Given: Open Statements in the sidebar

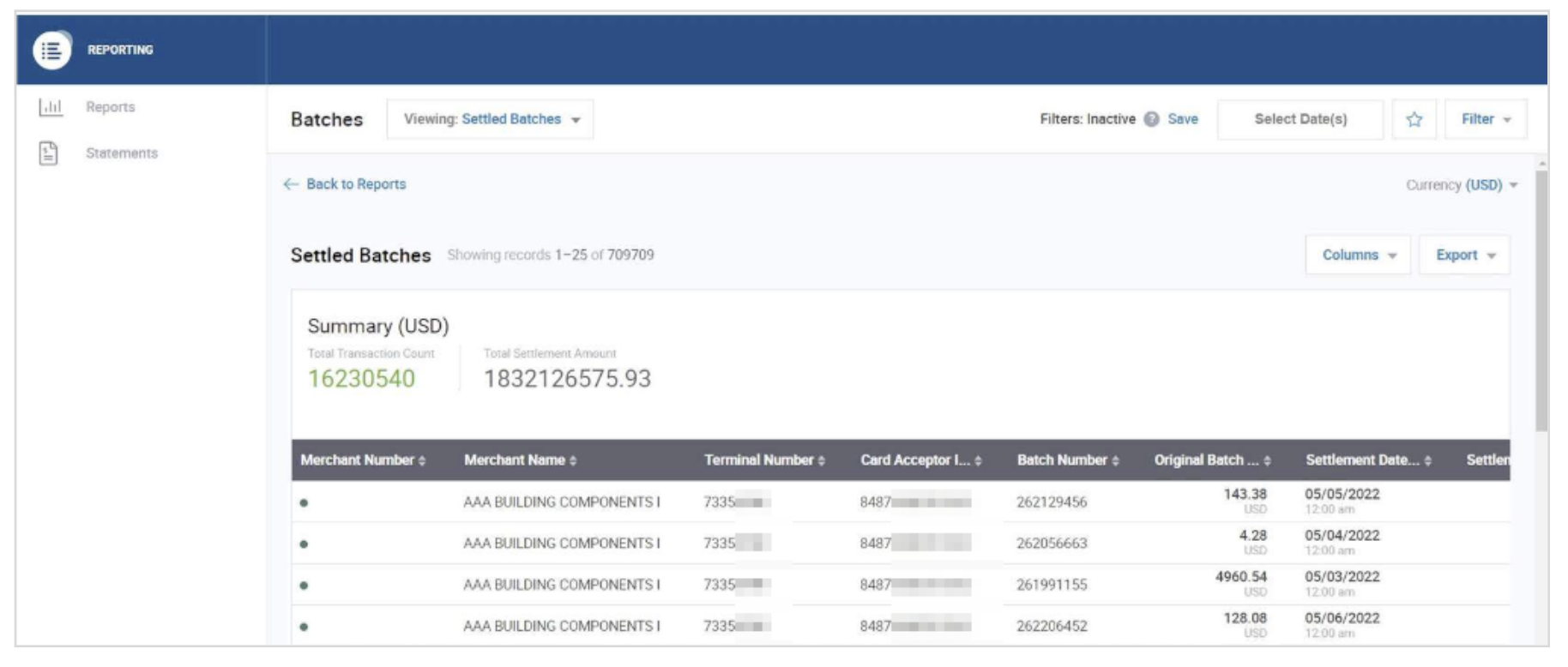Looking at the screenshot, I should tap(121, 153).
